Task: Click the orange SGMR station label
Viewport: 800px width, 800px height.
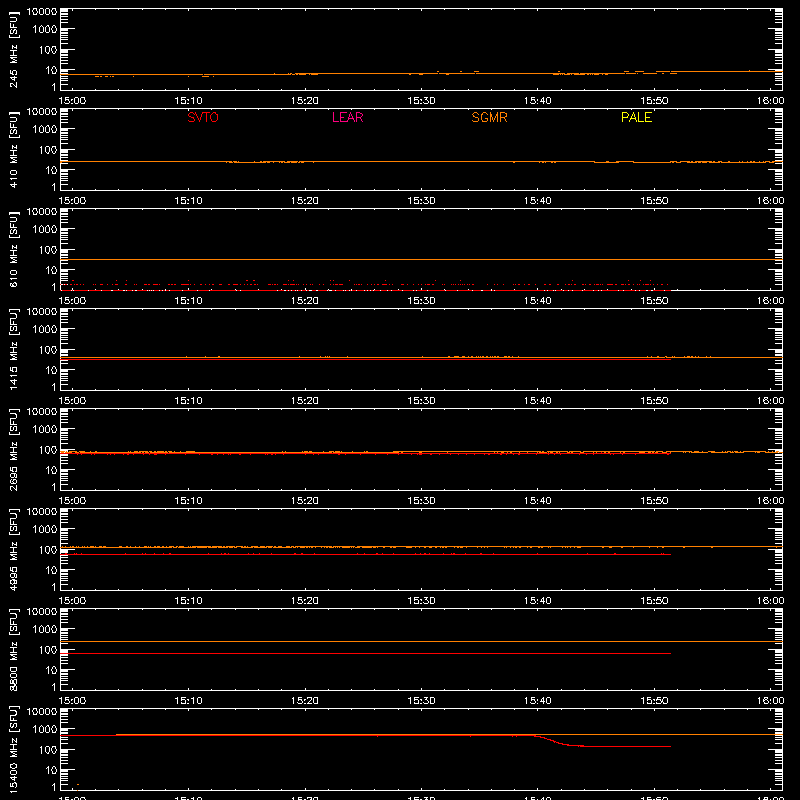Action: pos(489,117)
